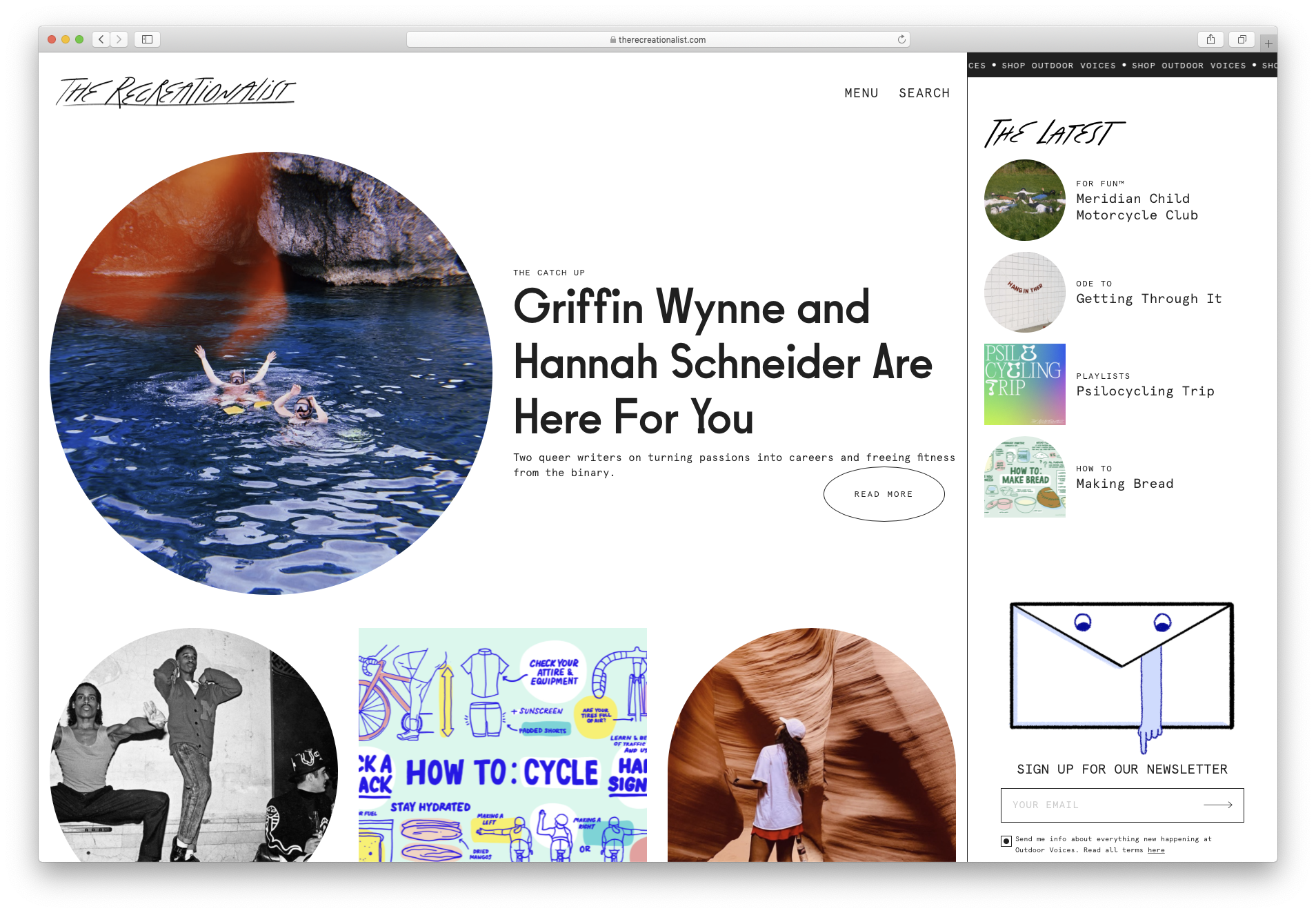Click the ODE TO category label
Image resolution: width=1316 pixels, height=913 pixels.
(x=1094, y=284)
